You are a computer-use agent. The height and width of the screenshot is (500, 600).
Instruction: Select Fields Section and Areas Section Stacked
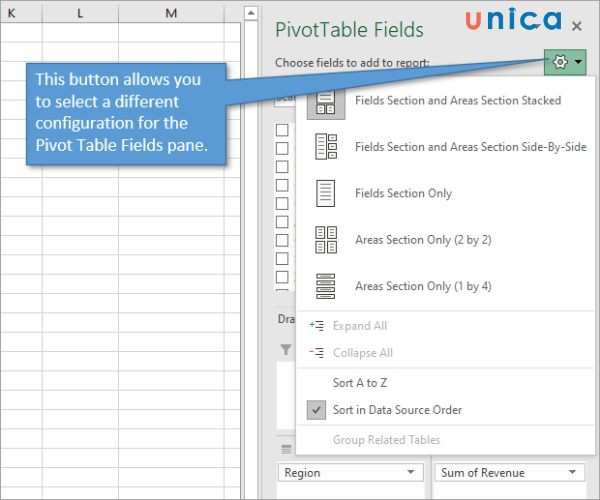[x=458, y=100]
